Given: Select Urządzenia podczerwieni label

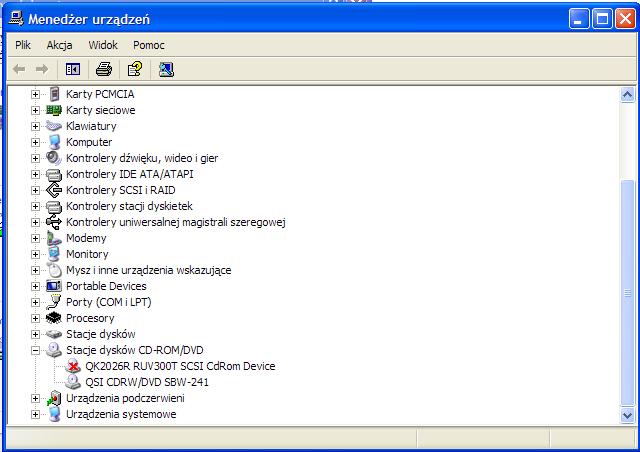Looking at the screenshot, I should [x=125, y=398].
